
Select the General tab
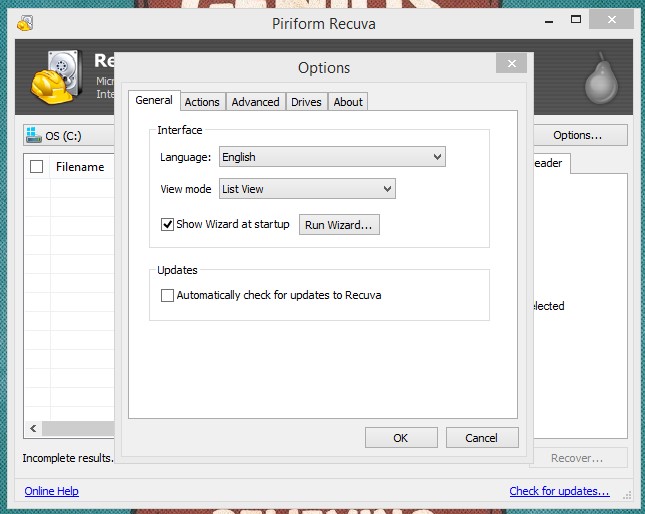point(154,100)
